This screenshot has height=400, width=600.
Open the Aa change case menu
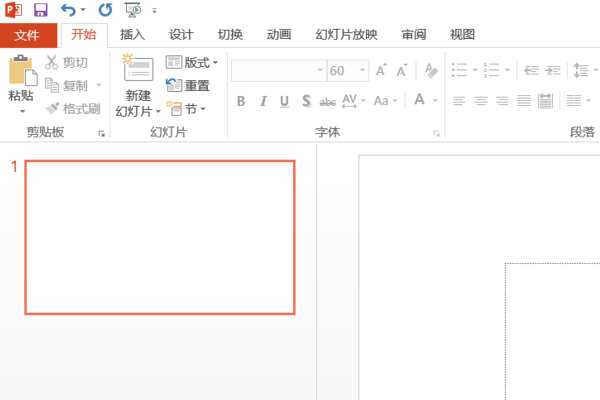point(385,101)
